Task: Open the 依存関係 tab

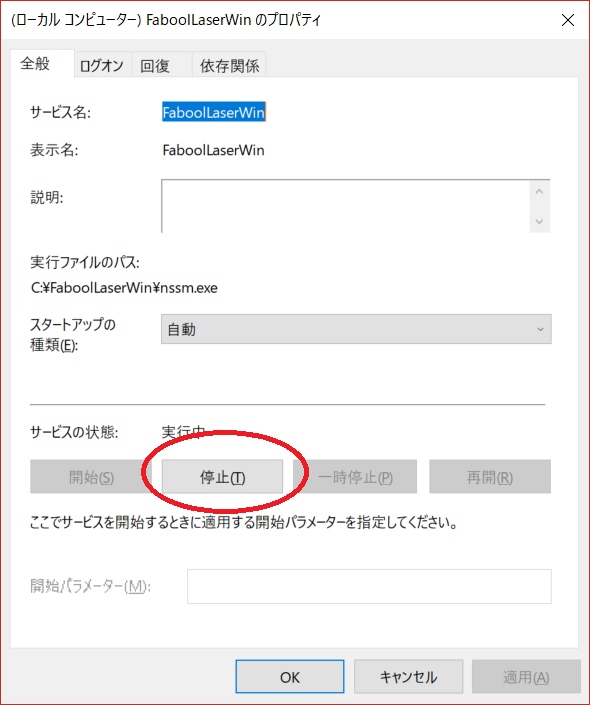Action: pyautogui.click(x=229, y=66)
